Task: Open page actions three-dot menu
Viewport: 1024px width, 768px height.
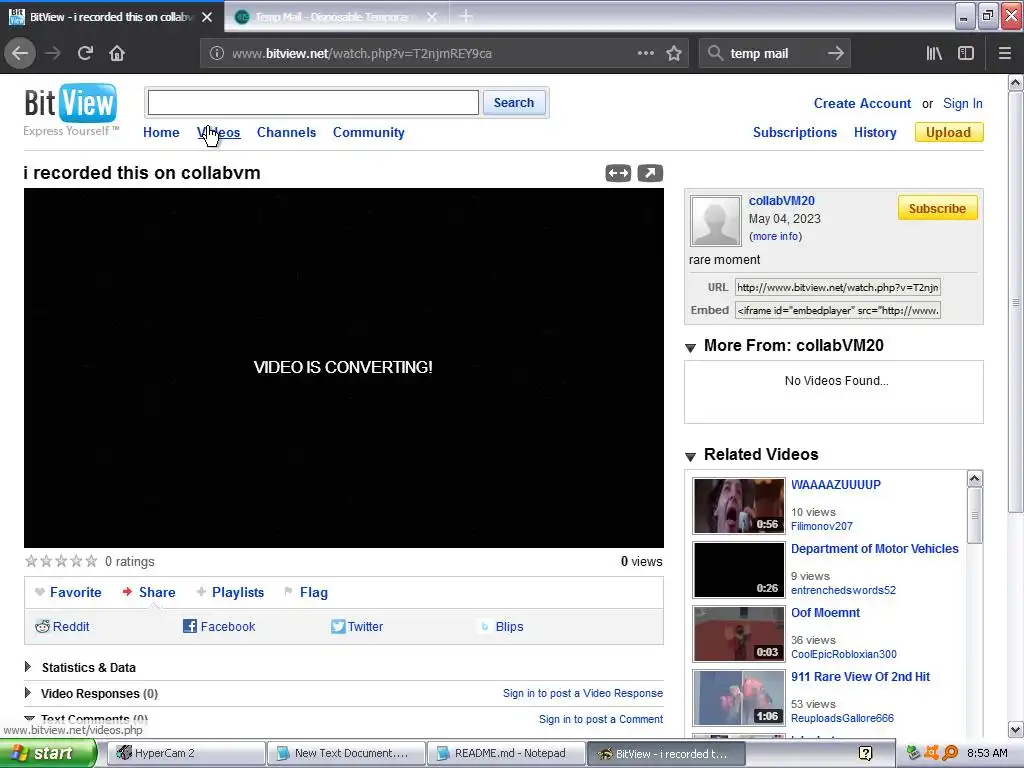Action: coord(645,53)
